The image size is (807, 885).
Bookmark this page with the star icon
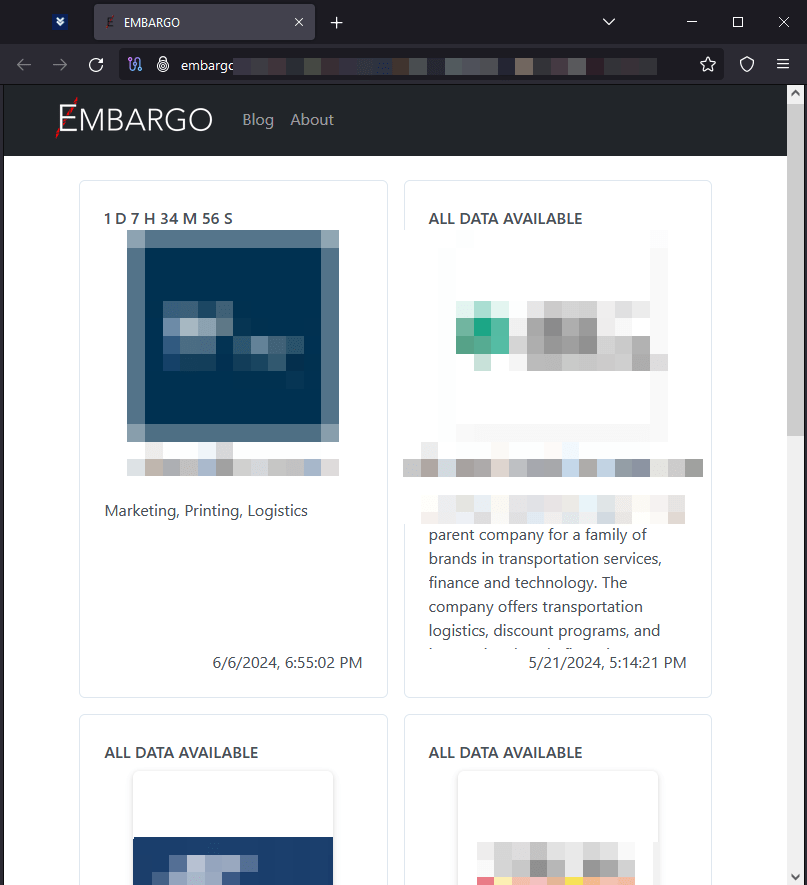tap(708, 64)
